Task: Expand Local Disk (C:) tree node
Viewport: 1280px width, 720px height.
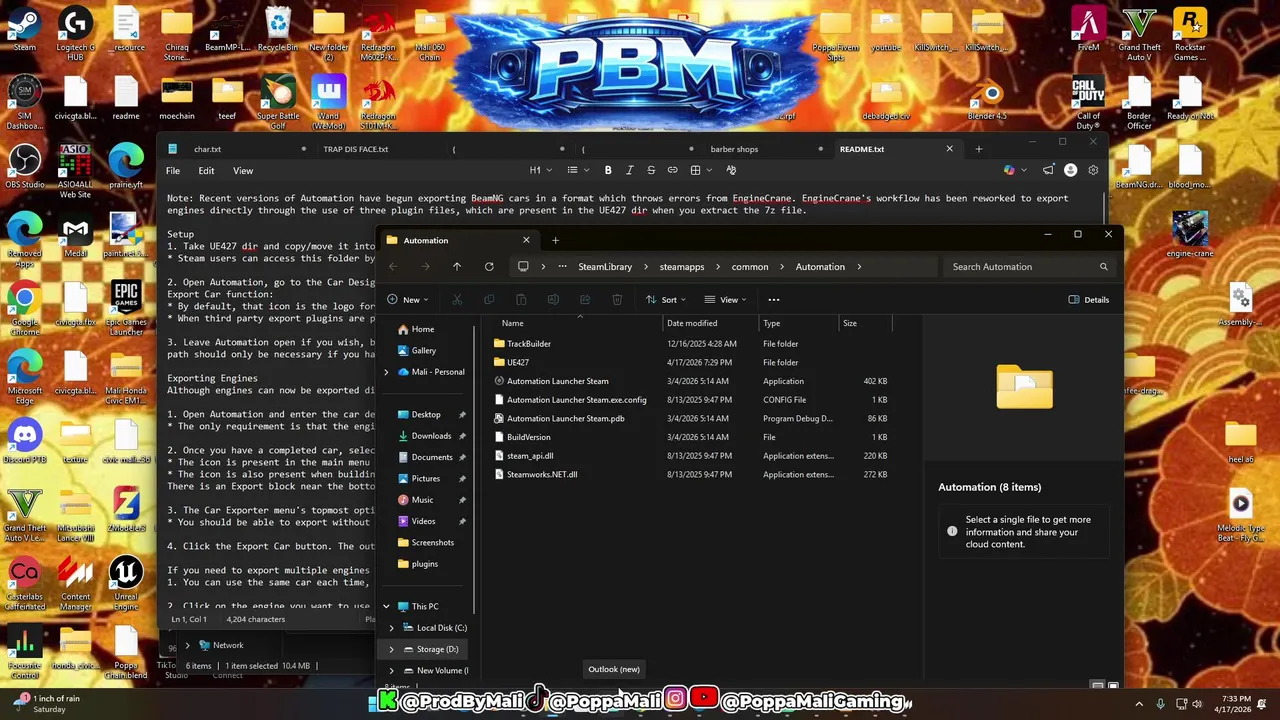Action: 391,628
